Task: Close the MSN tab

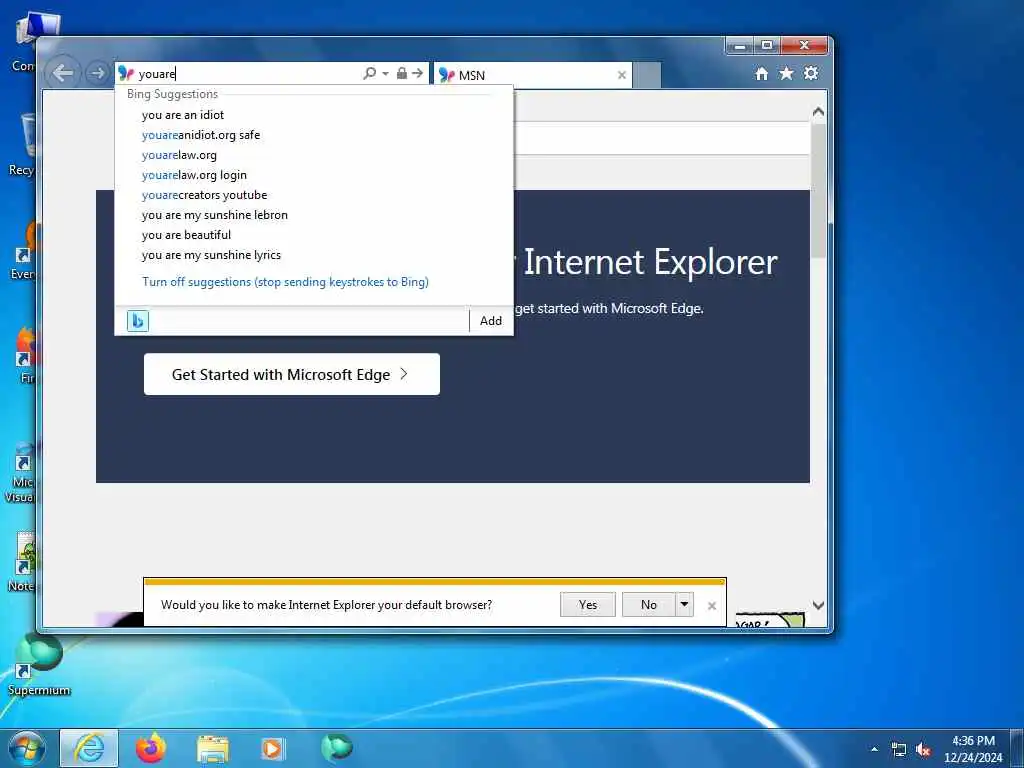Action: coord(622,75)
